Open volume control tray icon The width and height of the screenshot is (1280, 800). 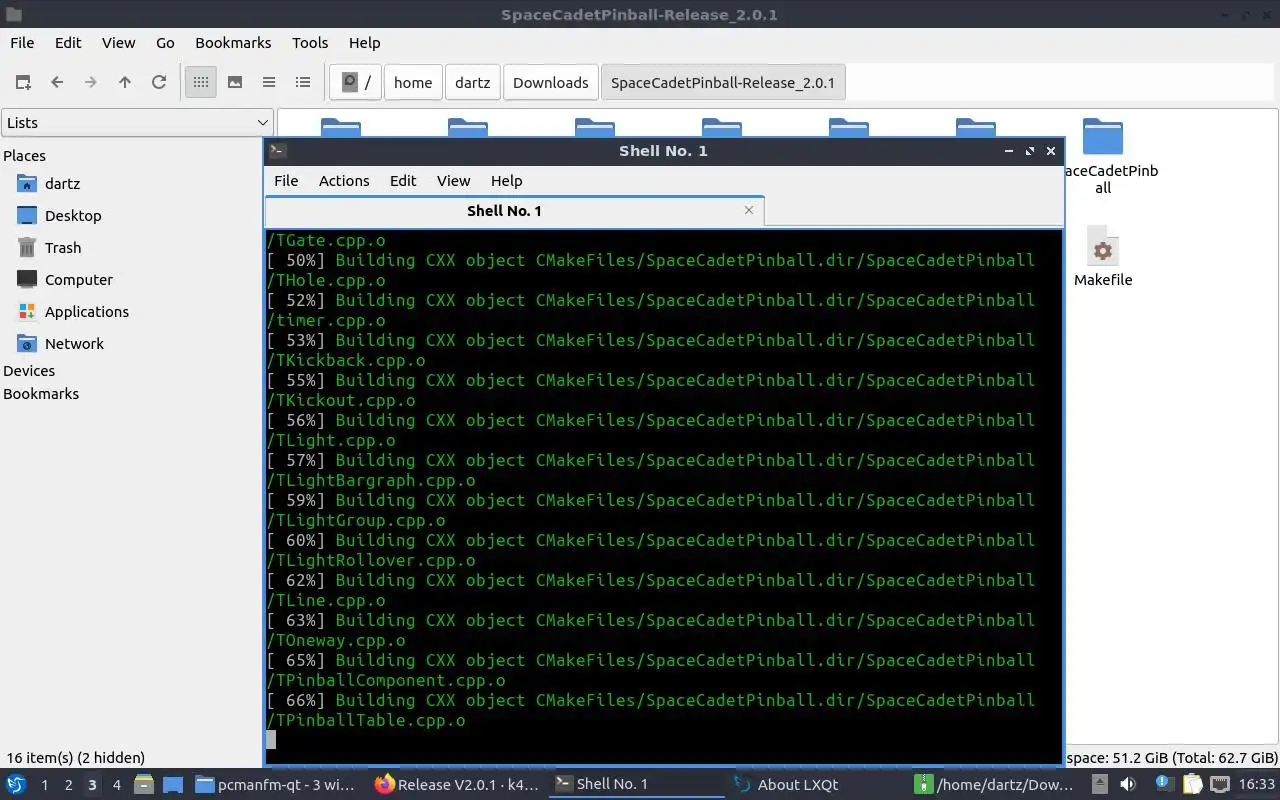click(1128, 784)
